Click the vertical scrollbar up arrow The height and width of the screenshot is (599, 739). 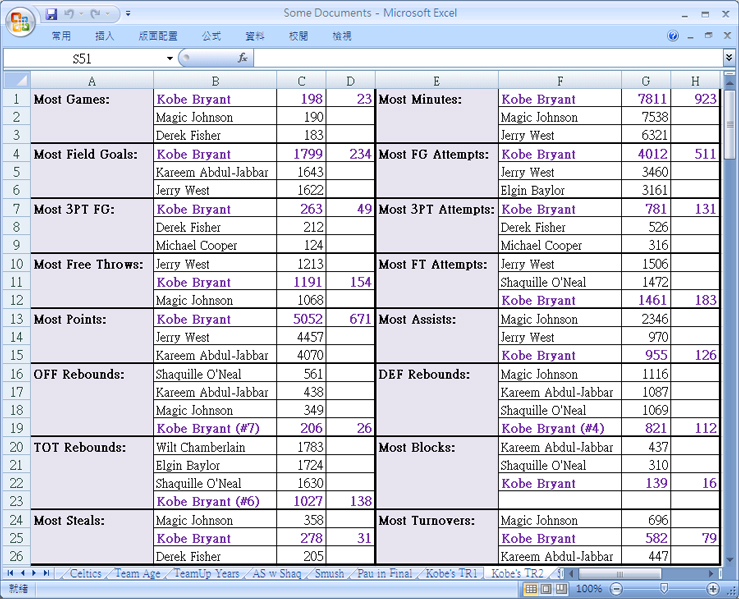tap(730, 82)
